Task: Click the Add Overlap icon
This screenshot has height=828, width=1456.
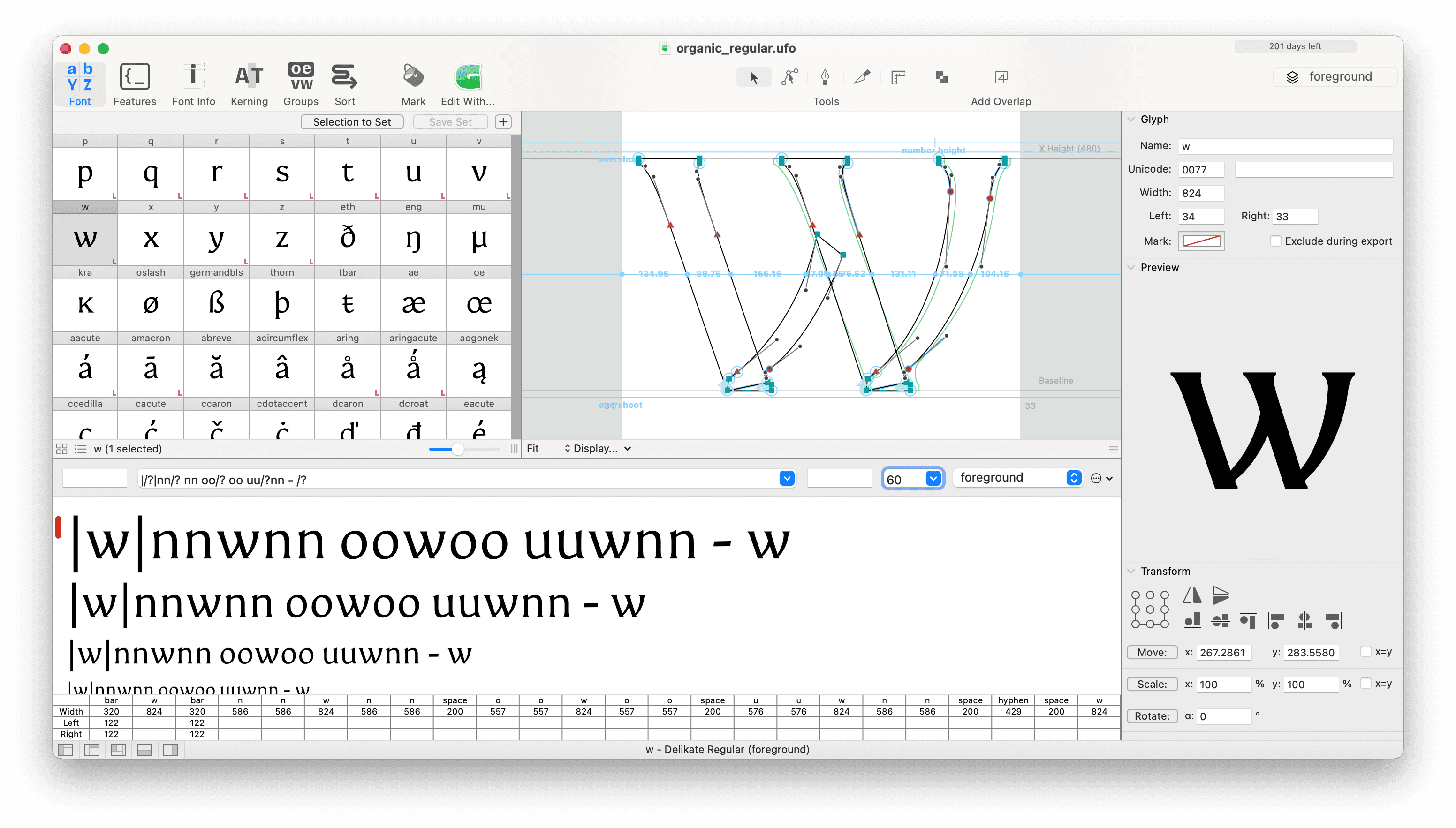Action: click(x=1001, y=77)
